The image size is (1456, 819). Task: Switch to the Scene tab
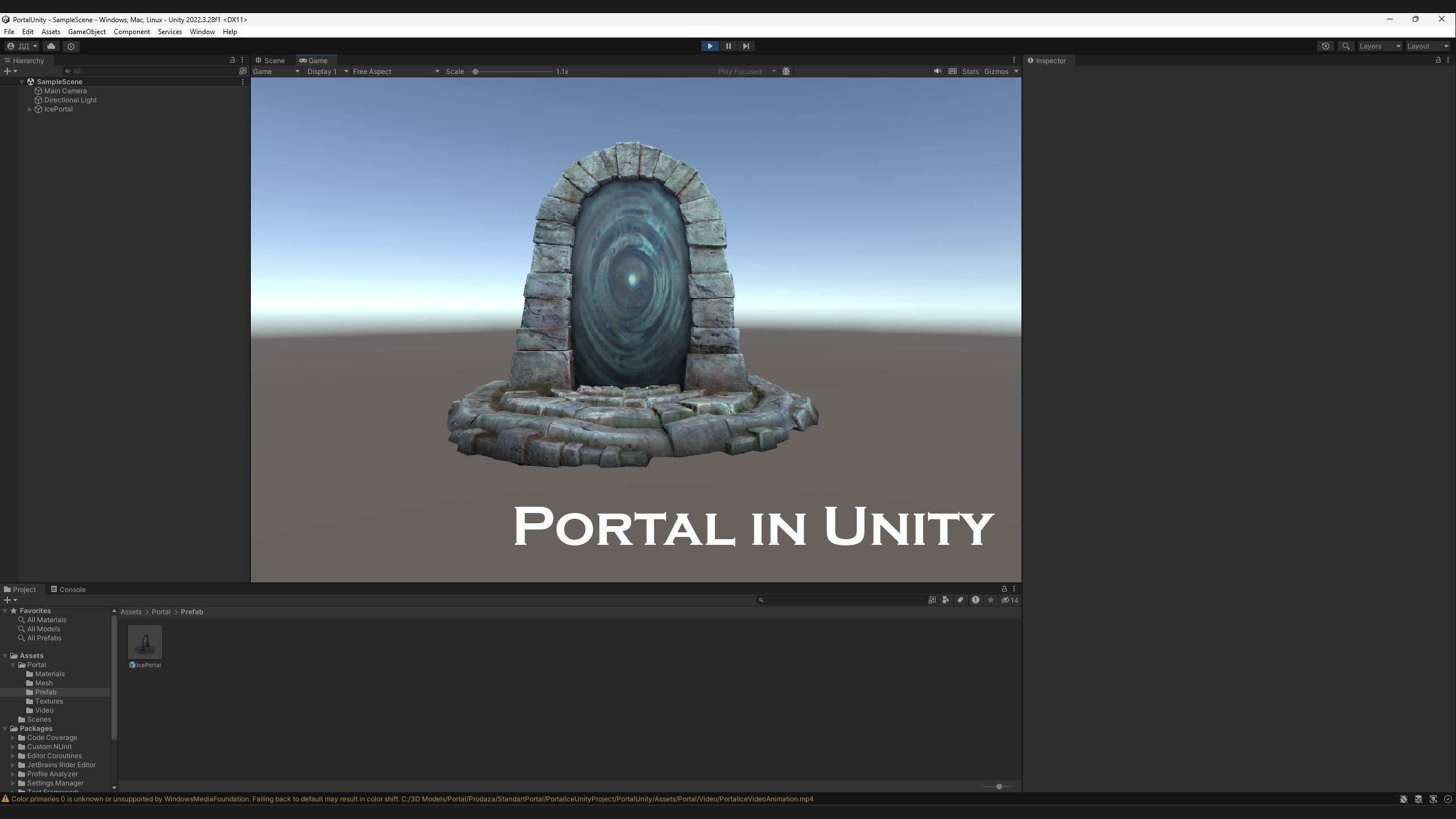coord(271,60)
